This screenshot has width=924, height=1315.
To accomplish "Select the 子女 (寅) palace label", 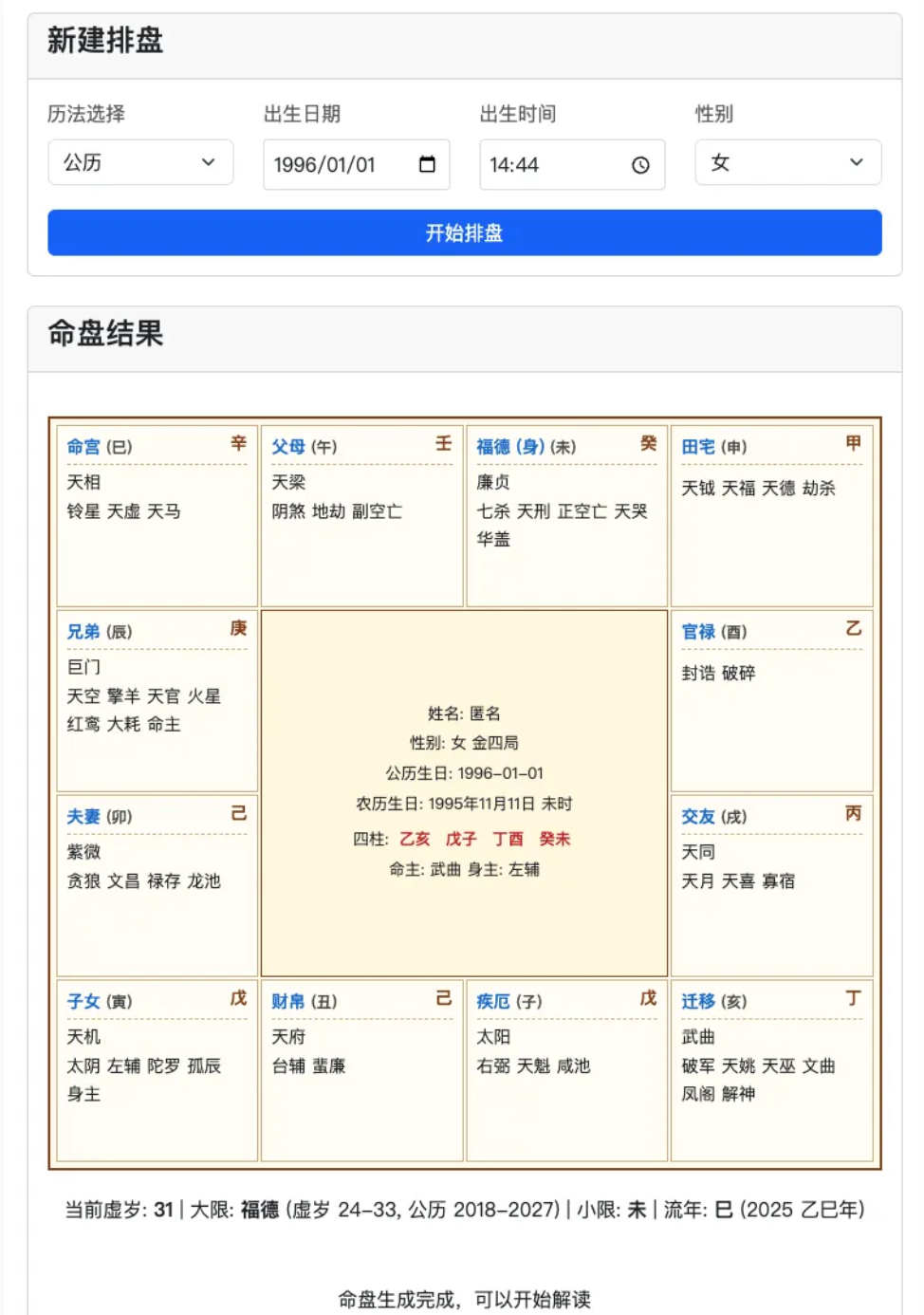I will (100, 1001).
